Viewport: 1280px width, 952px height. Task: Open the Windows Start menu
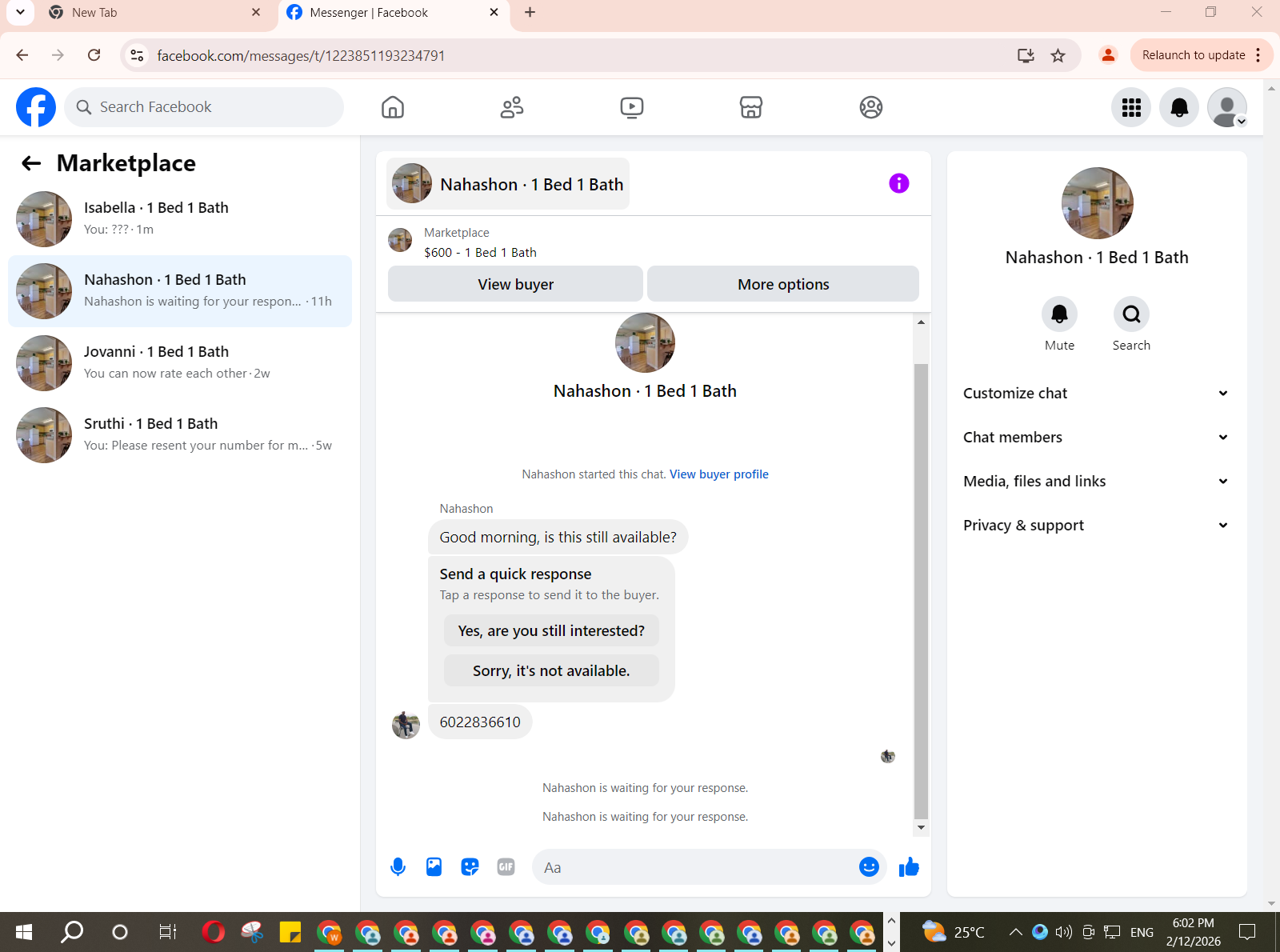24,932
